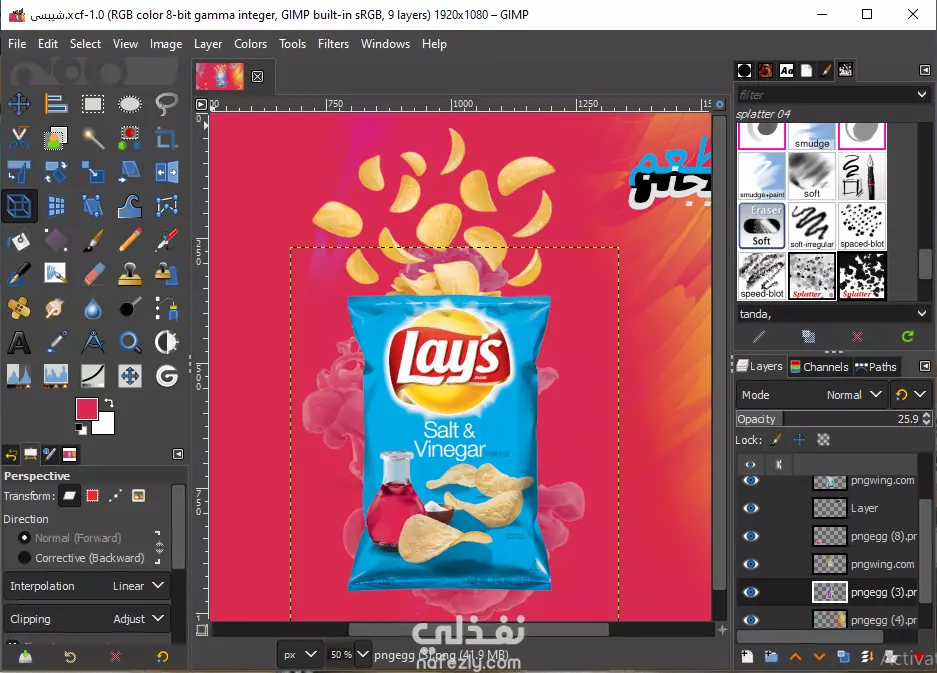This screenshot has height=673, width=937.
Task: Select the Free Select lasso tool
Action: coord(167,104)
